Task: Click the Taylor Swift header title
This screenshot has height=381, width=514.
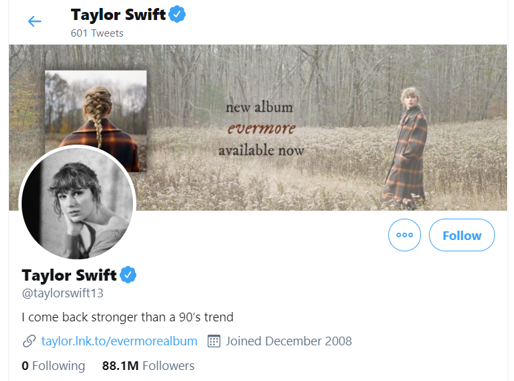Action: pos(118,15)
